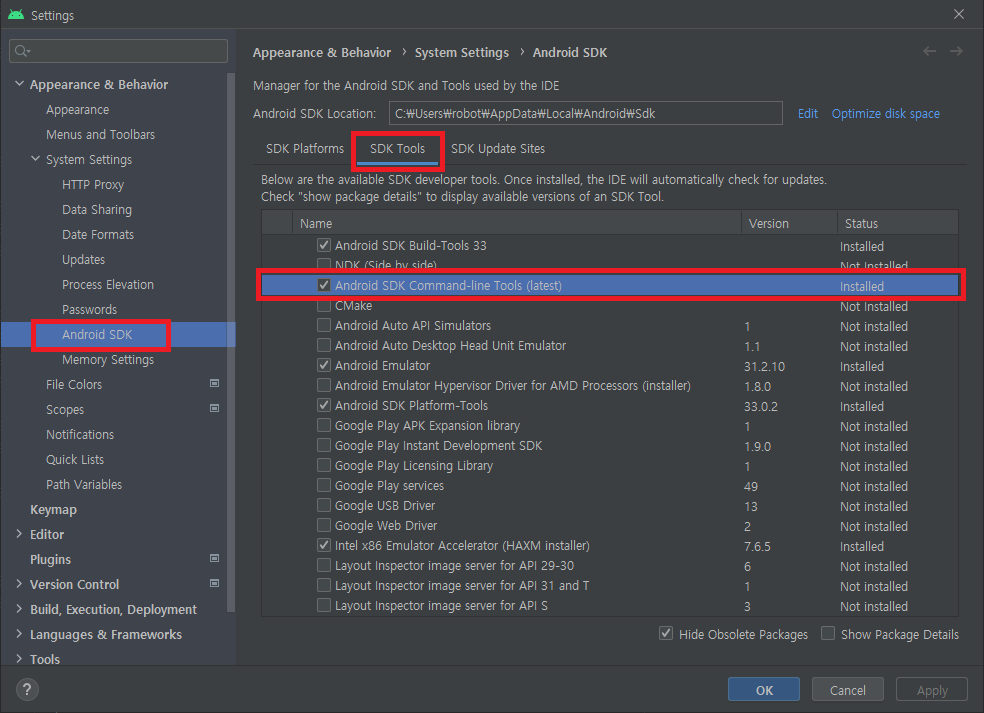The height and width of the screenshot is (713, 984).
Task: Check the CMake checkbox
Action: coord(324,306)
